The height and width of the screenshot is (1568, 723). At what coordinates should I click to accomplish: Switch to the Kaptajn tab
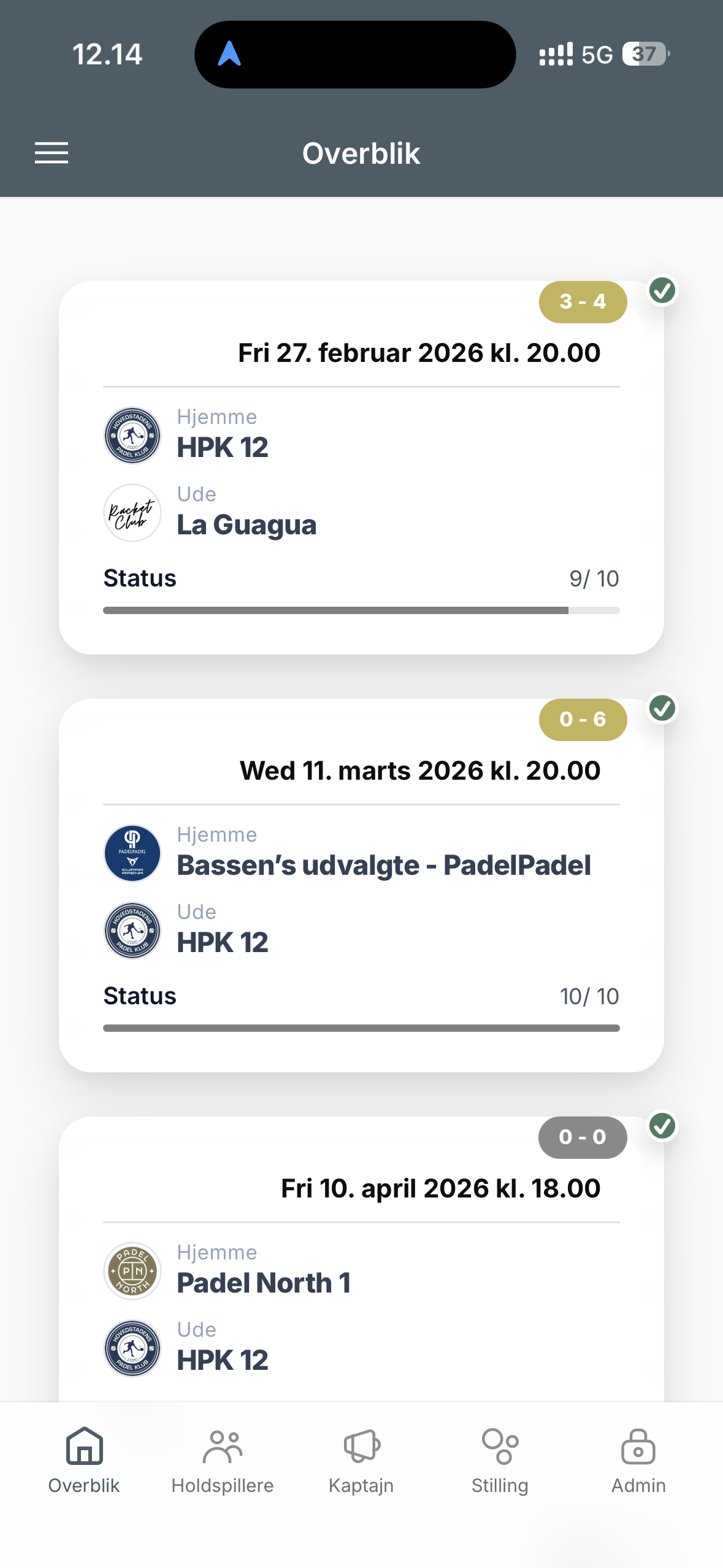(x=361, y=1460)
